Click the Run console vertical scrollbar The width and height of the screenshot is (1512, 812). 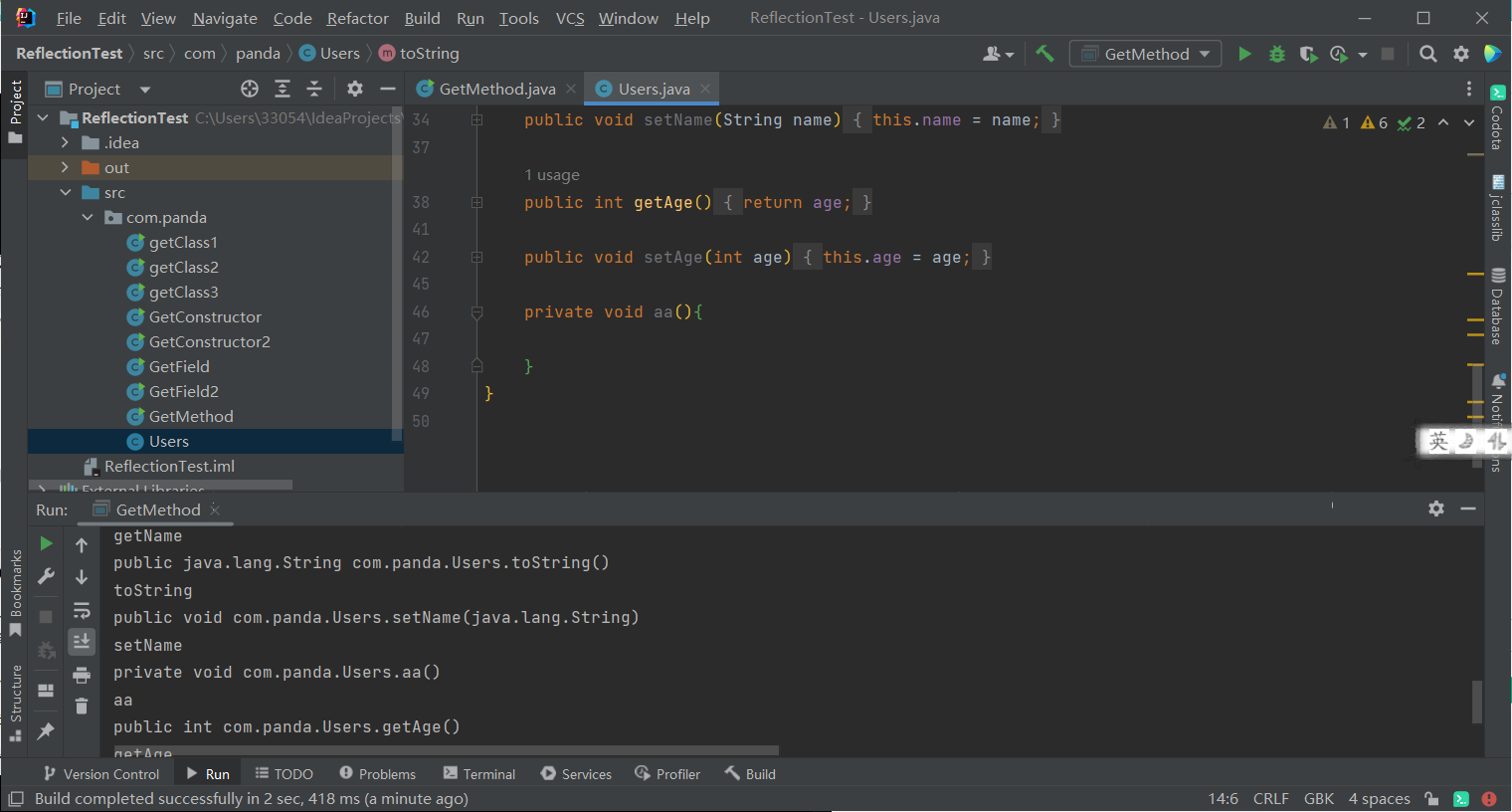(1476, 701)
